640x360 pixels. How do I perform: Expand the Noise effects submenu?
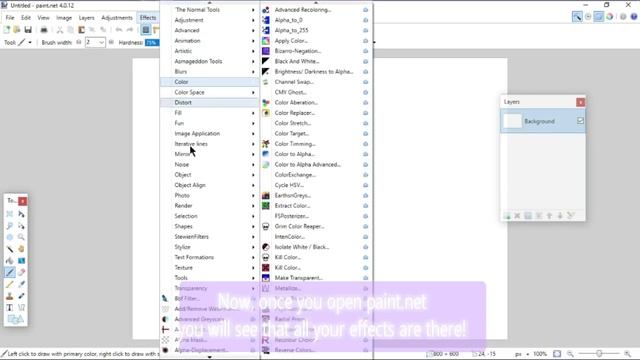click(x=209, y=164)
